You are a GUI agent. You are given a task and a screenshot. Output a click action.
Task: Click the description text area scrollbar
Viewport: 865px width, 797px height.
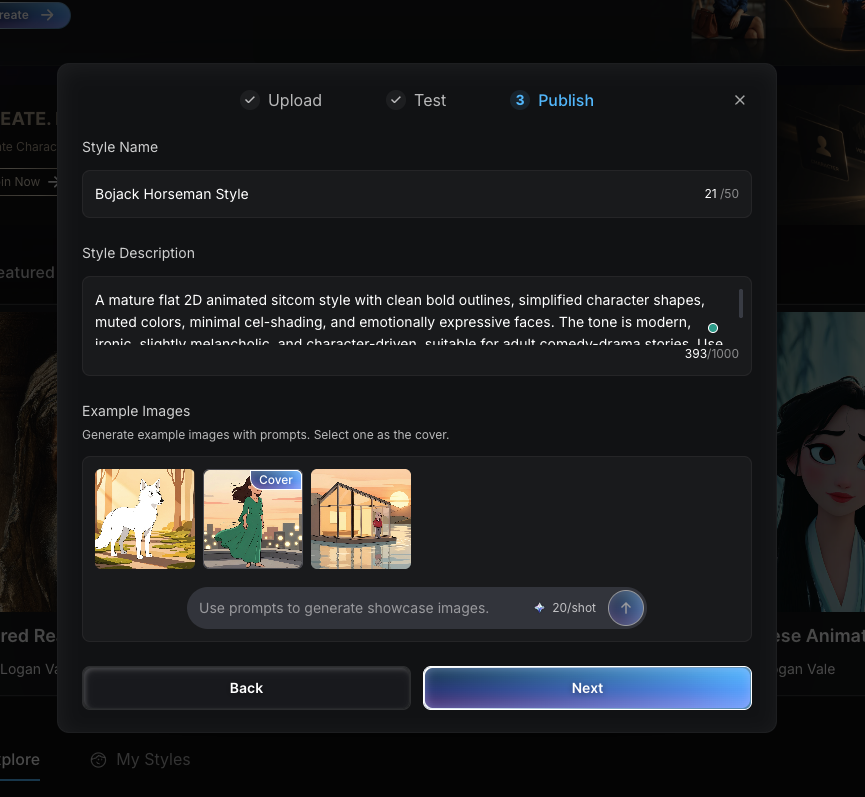740,303
